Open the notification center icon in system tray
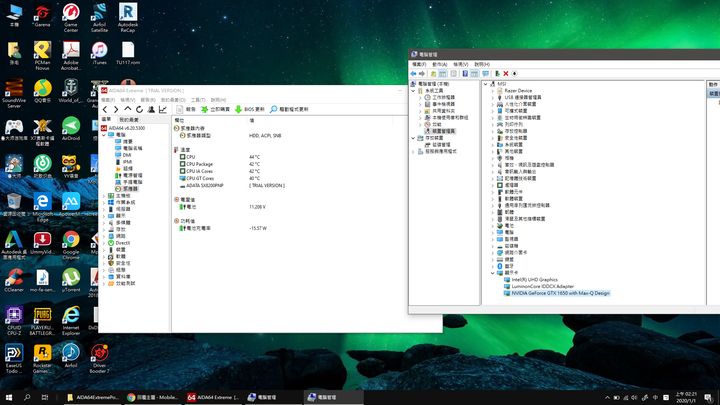Image resolution: width=720 pixels, height=405 pixels. coord(709,397)
